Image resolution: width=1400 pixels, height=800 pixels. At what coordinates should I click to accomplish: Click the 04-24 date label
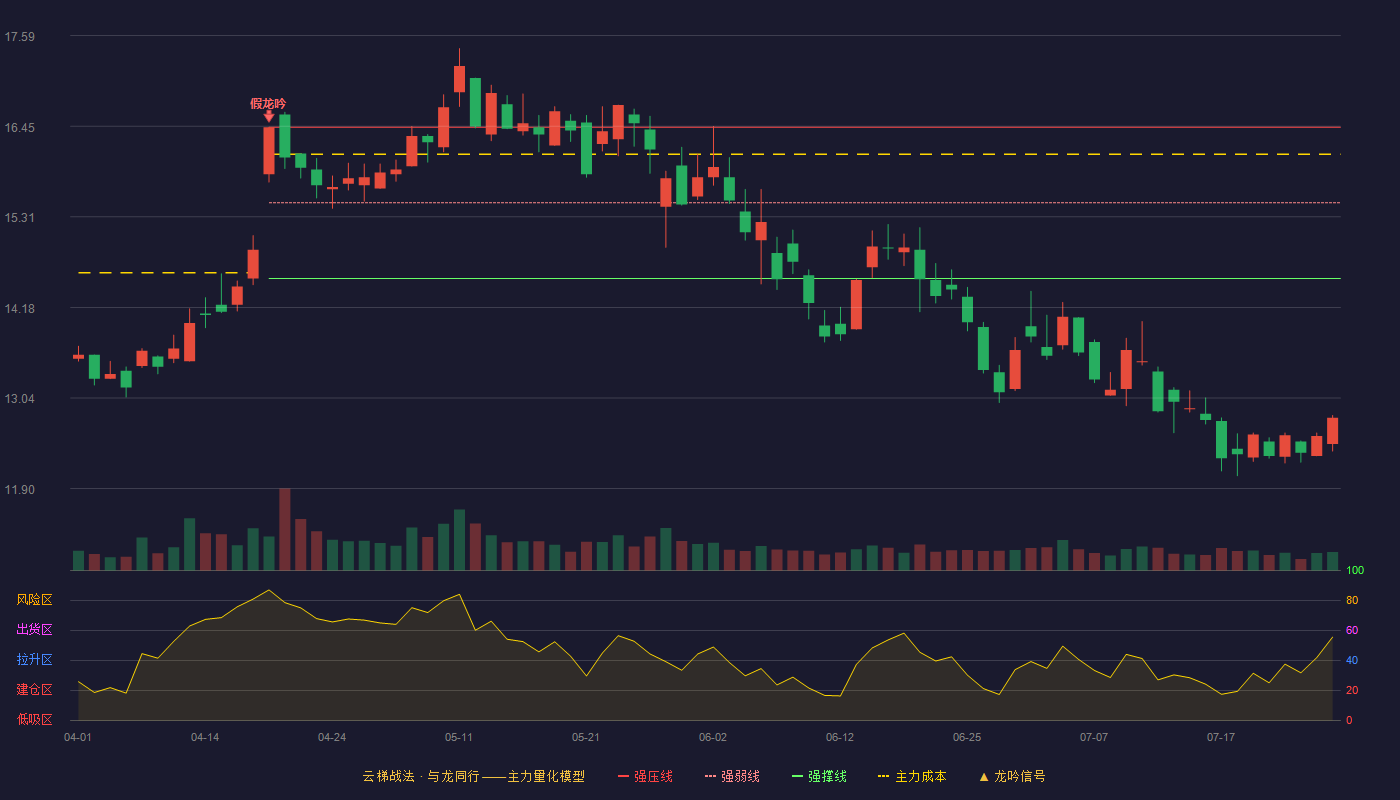point(332,737)
